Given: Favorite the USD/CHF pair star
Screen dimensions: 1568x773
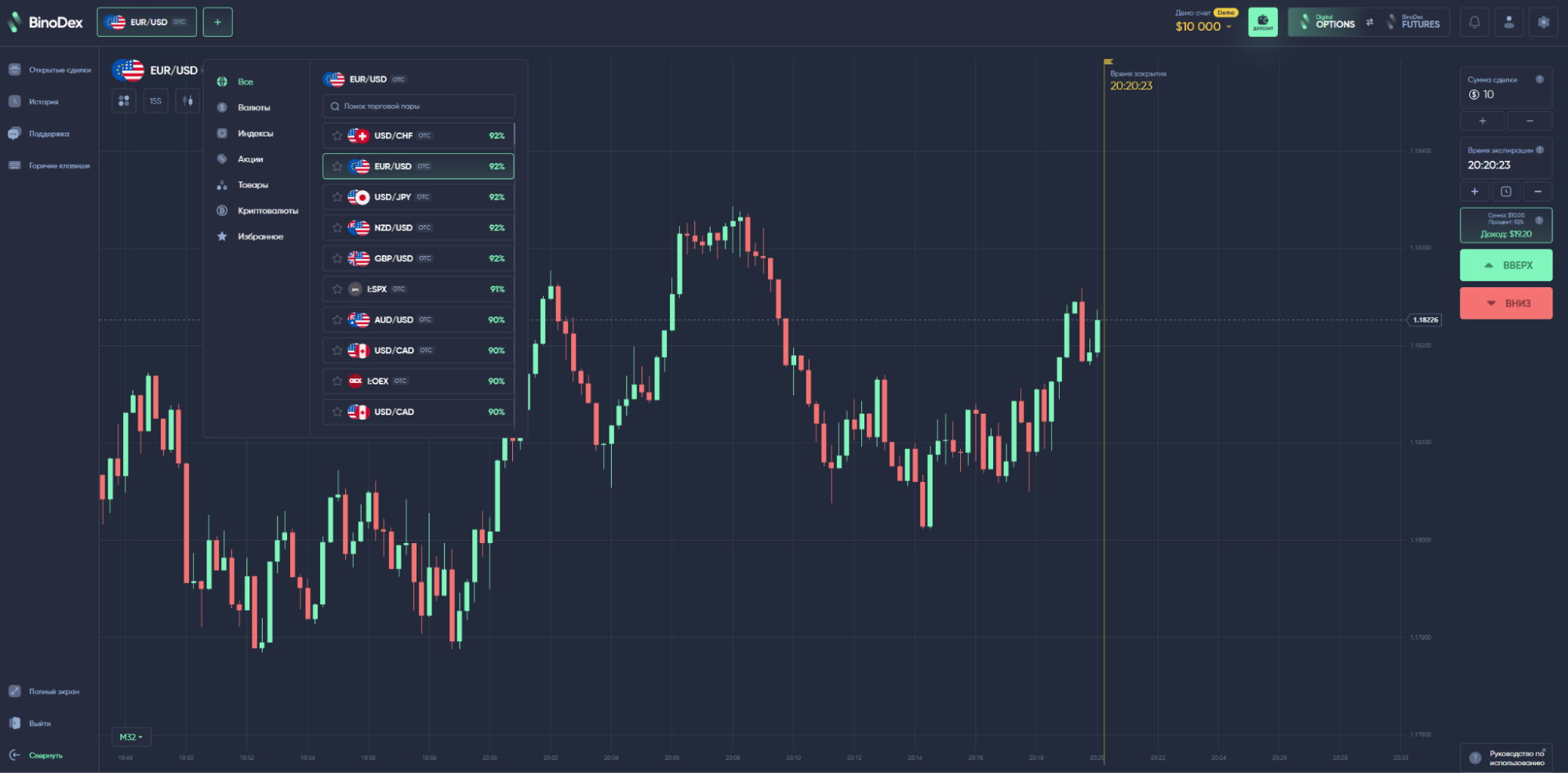Looking at the screenshot, I should pyautogui.click(x=337, y=136).
